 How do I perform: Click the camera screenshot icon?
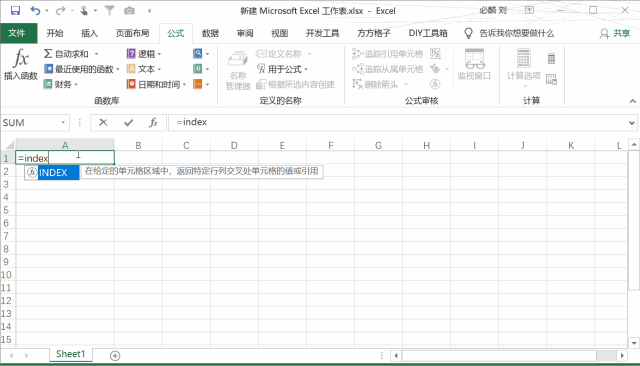129,11
